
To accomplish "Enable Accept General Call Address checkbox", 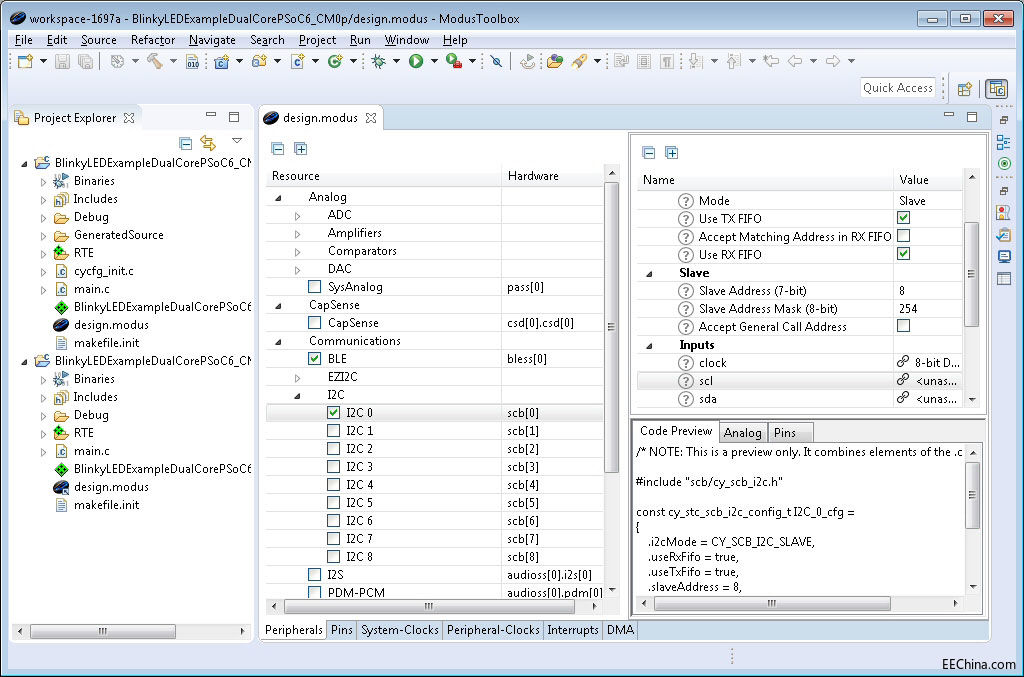I will coord(904,325).
